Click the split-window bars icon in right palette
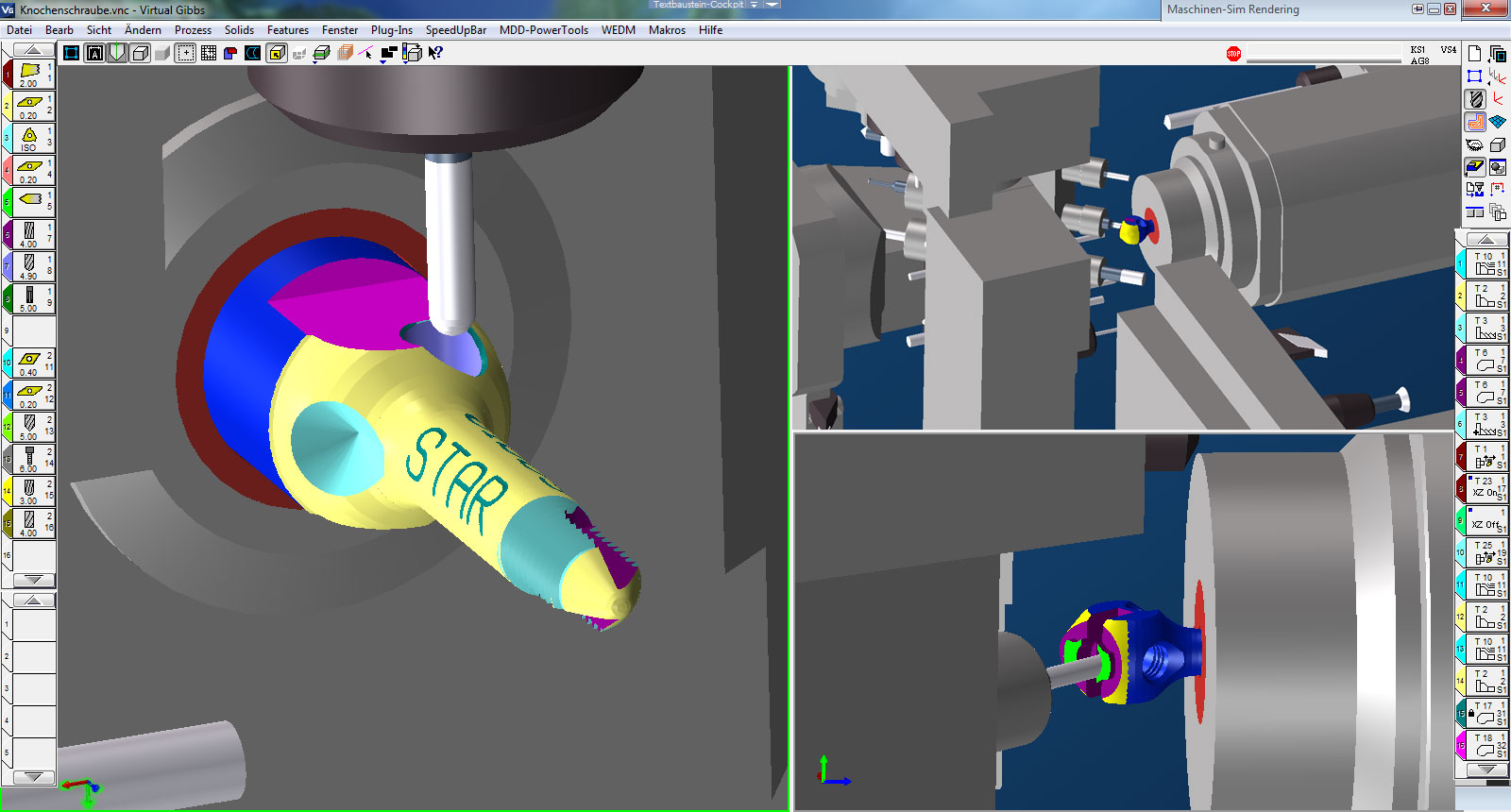The width and height of the screenshot is (1511, 812). click(1475, 212)
